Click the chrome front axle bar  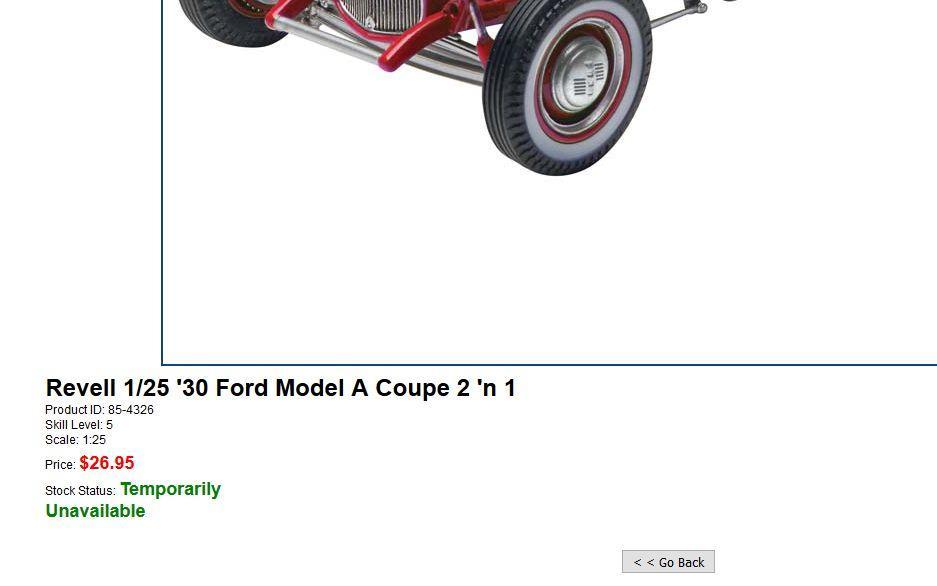(x=375, y=53)
